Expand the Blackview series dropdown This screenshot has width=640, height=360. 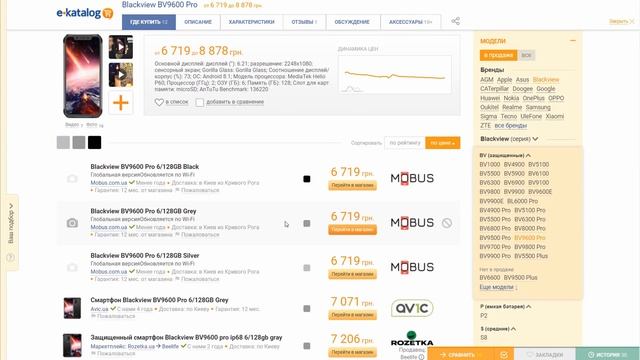pyautogui.click(x=509, y=139)
